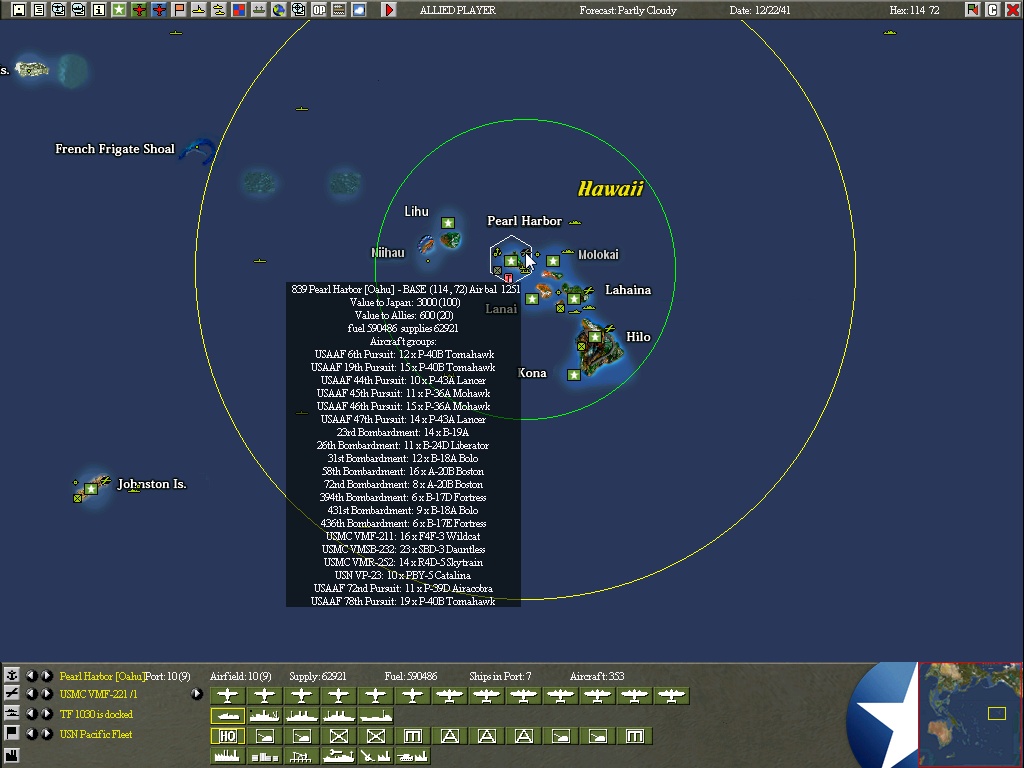Screen dimensions: 1024x768
Task: Click 'USMC VMF-211: 16 x F4F-3 Wildcat' line
Action: [x=403, y=536]
